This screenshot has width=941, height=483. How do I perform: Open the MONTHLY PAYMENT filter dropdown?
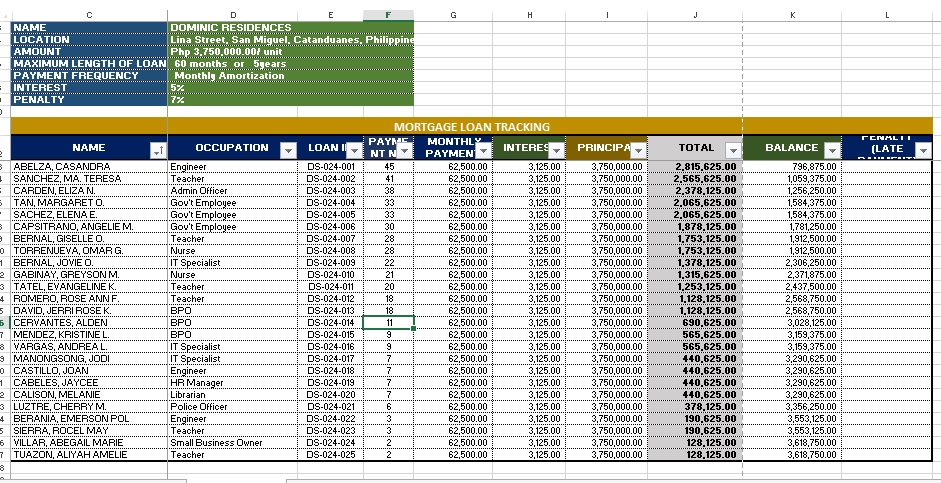pyautogui.click(x=484, y=150)
